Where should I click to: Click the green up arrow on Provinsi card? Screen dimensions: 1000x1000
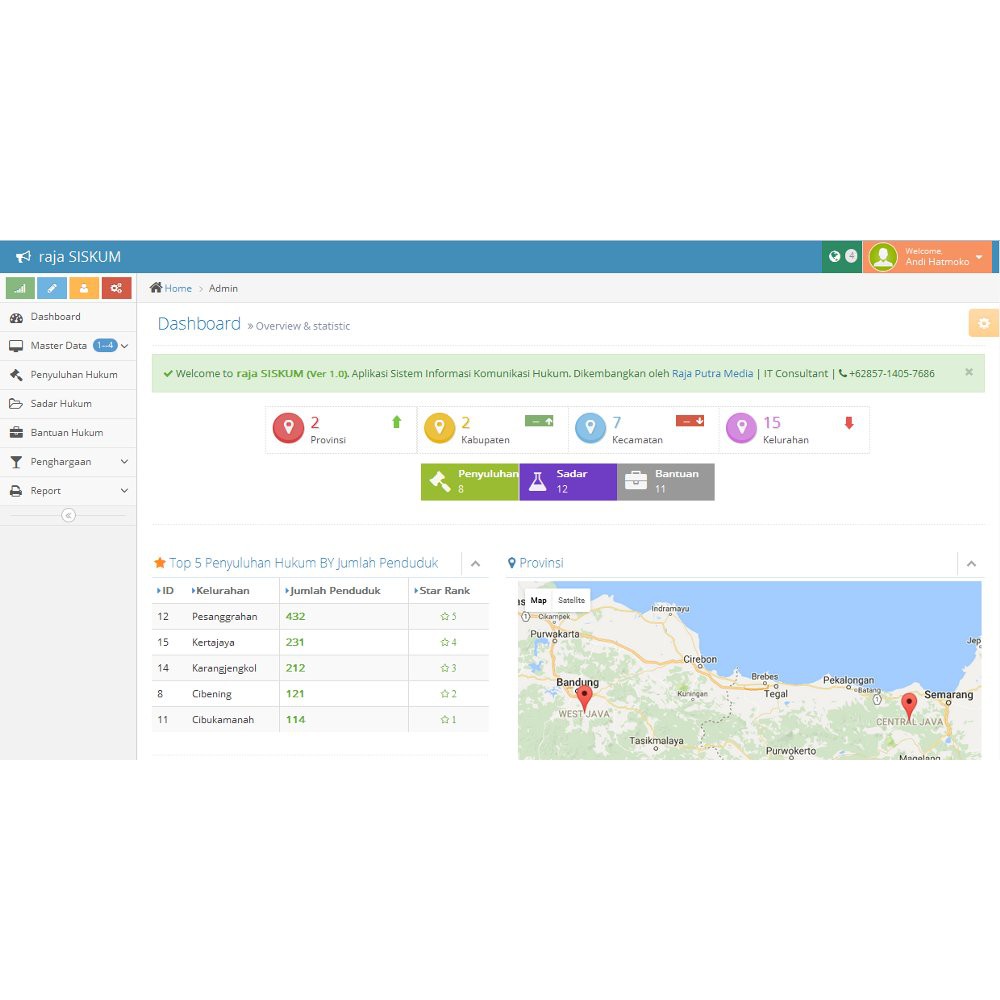tap(397, 422)
